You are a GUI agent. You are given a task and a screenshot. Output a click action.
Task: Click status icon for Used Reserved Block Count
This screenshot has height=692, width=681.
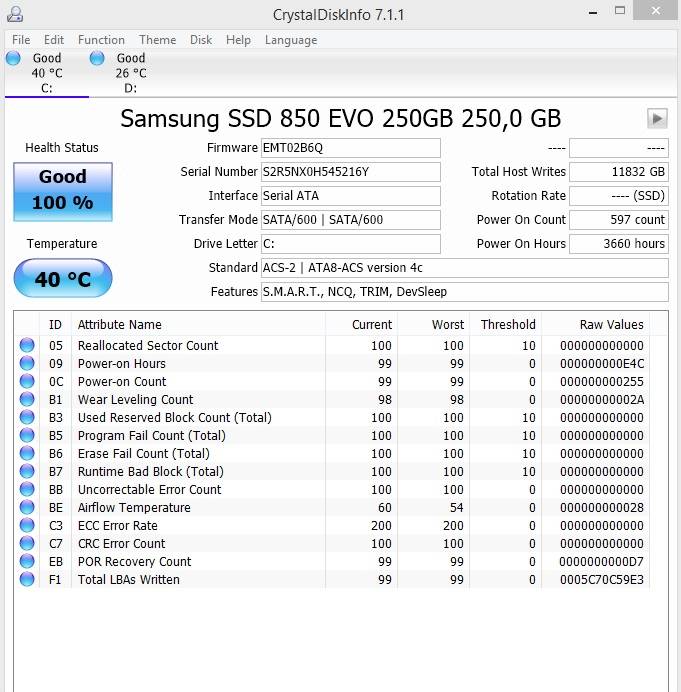point(27,417)
